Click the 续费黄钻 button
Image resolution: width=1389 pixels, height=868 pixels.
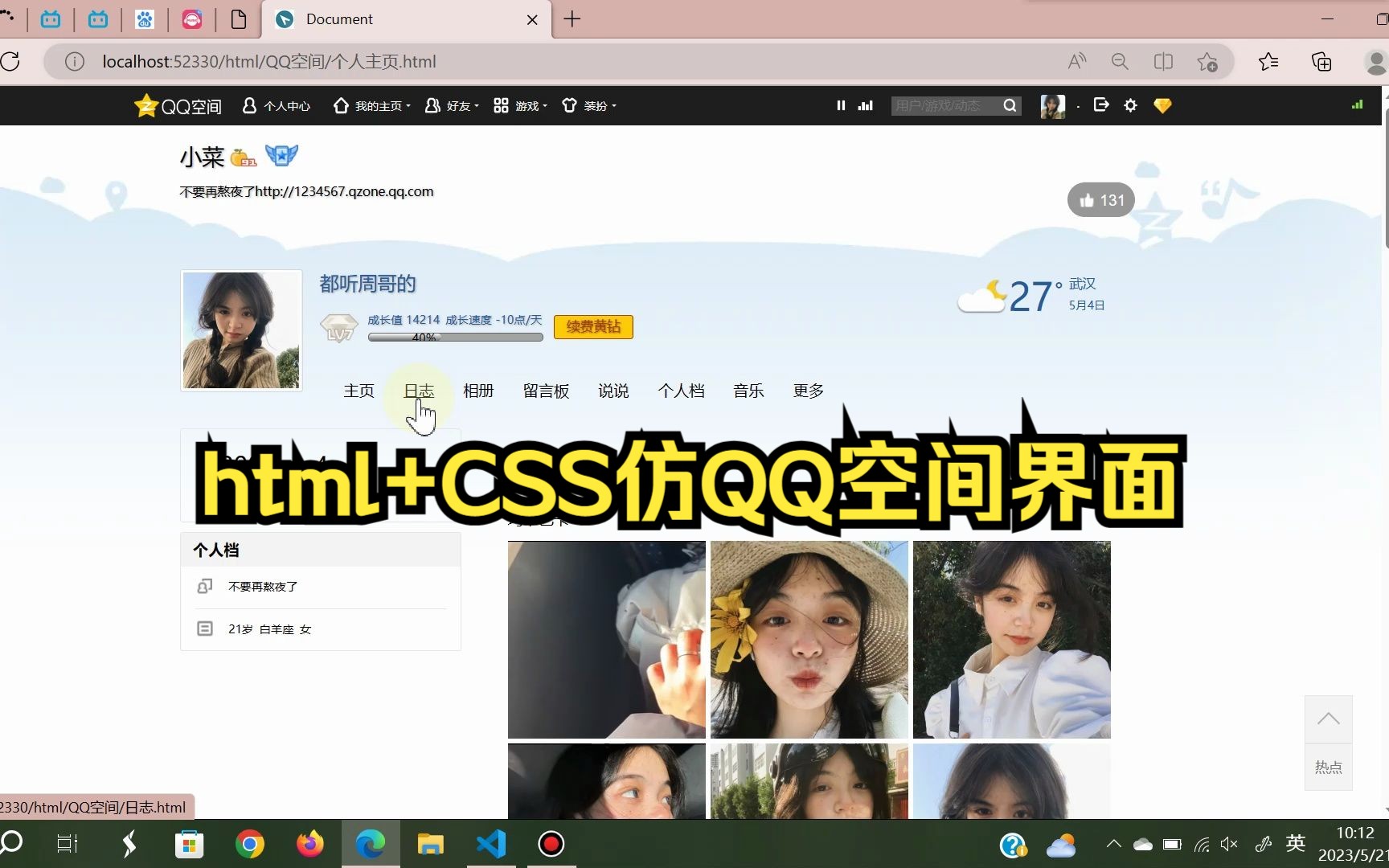pos(593,326)
